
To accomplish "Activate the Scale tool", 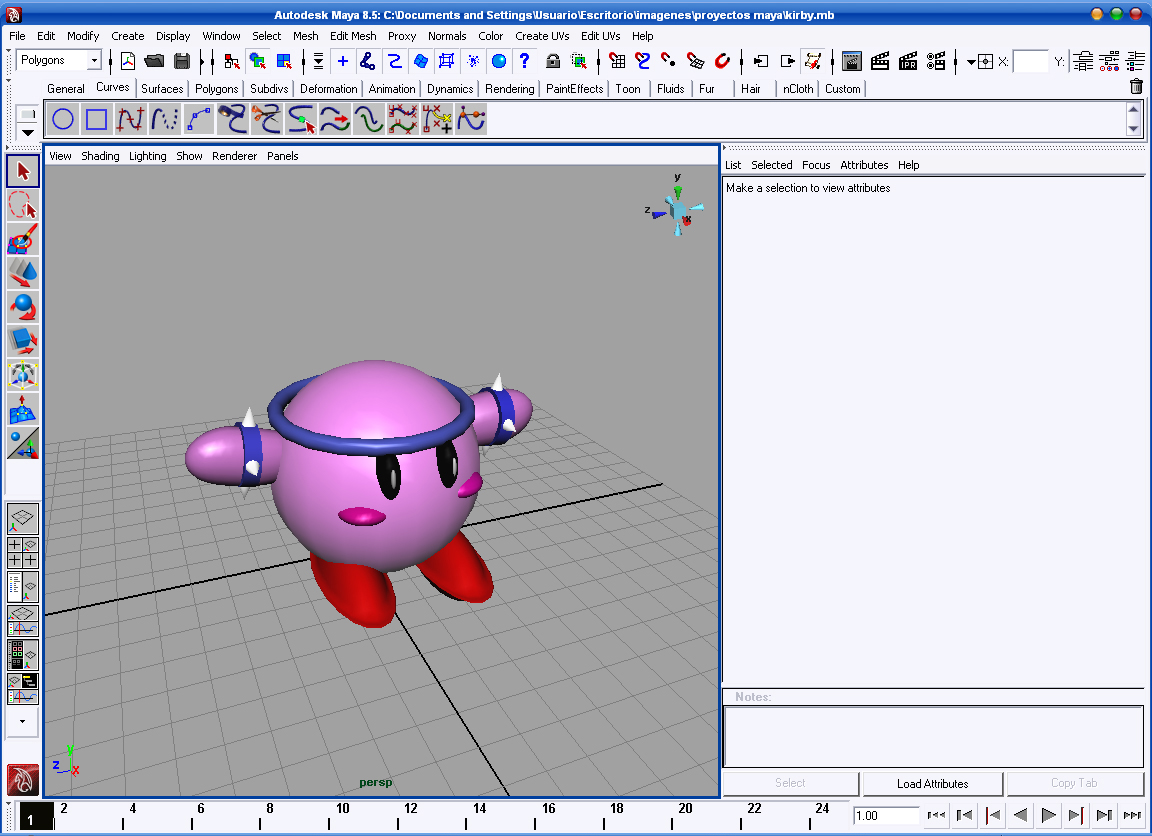I will coord(23,341).
